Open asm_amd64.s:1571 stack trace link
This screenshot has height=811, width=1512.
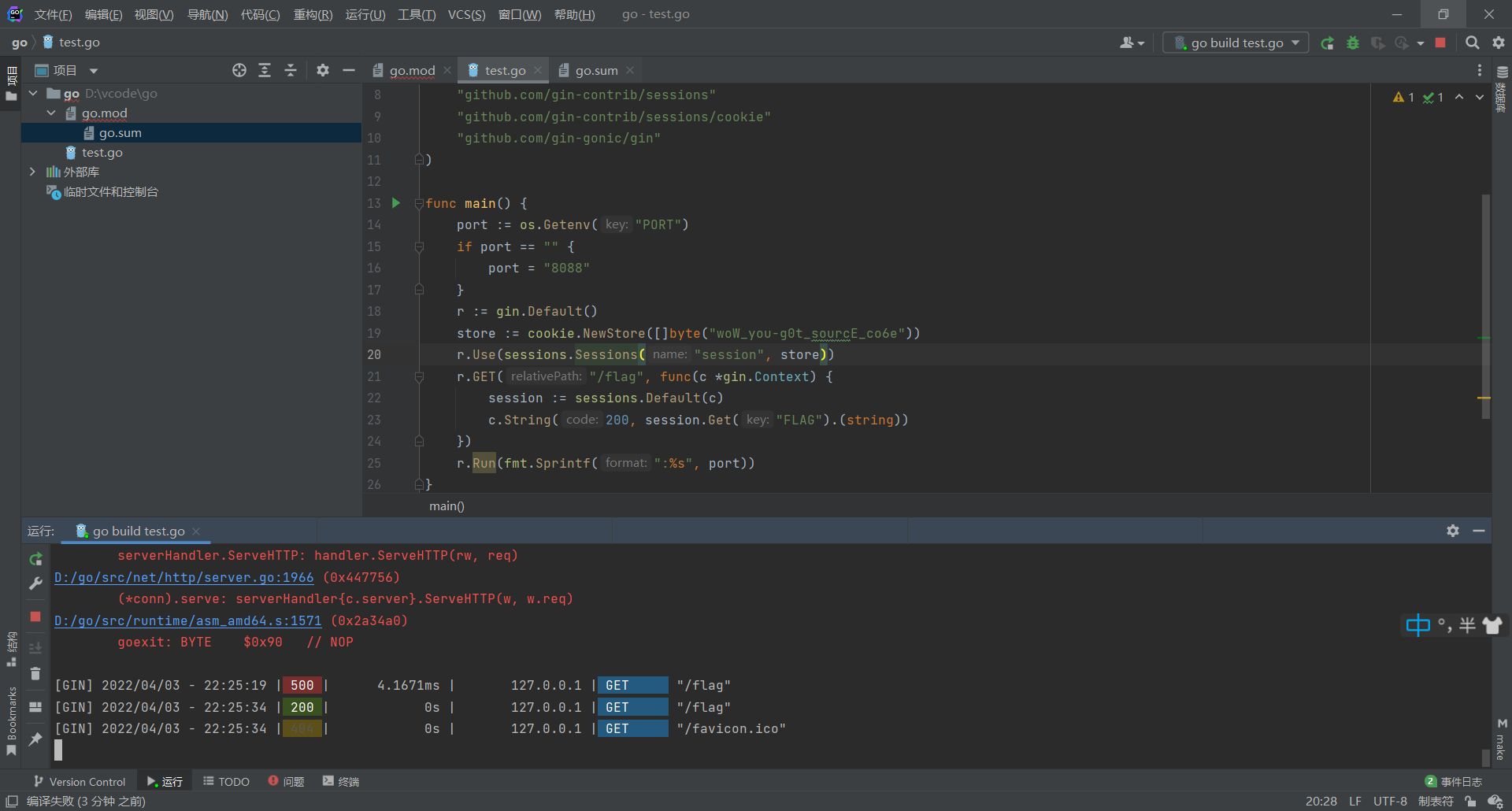(x=188, y=620)
